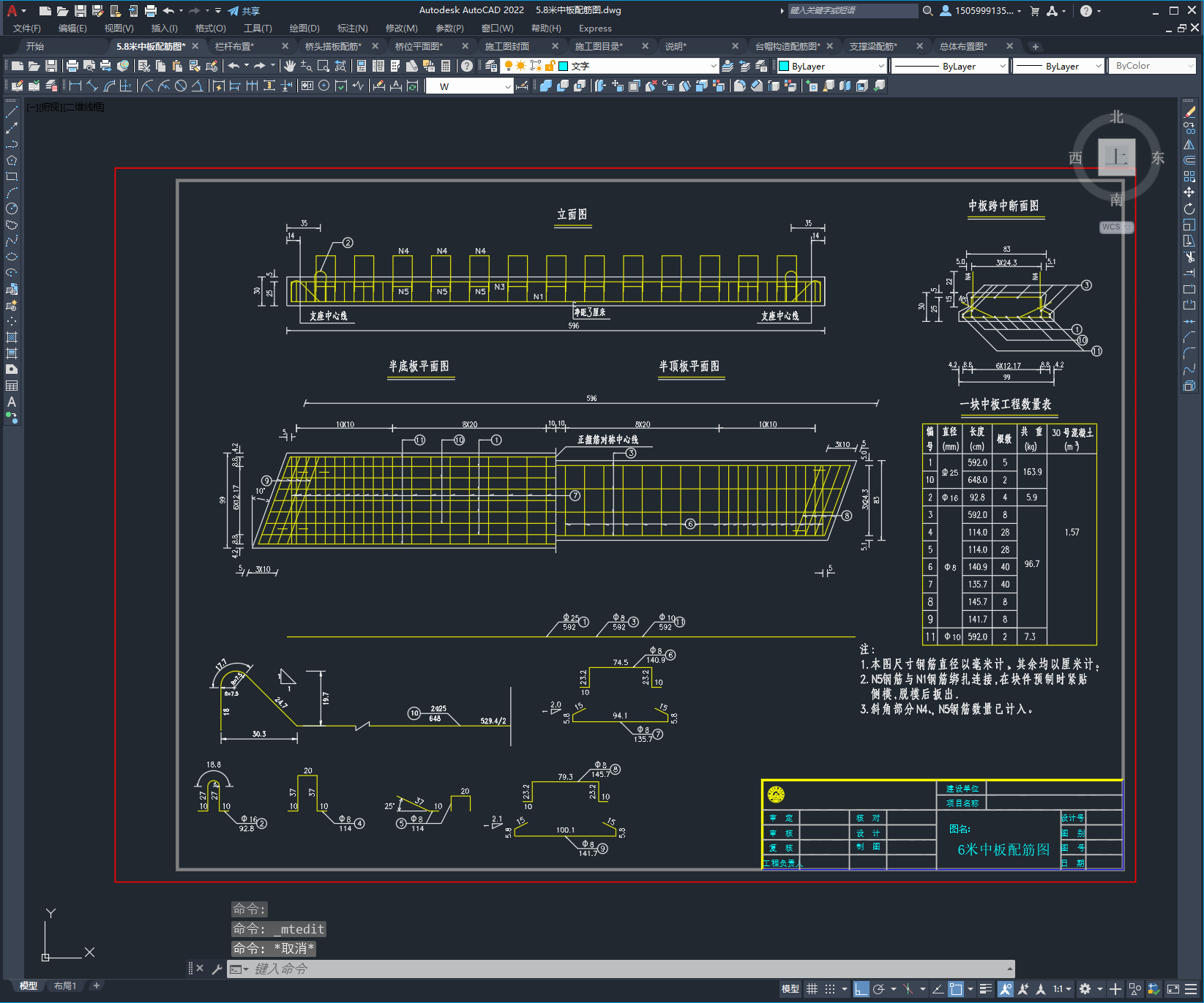The image size is (1204, 1003).
Task: Click the WCS label under ViewCube
Action: [x=1116, y=228]
